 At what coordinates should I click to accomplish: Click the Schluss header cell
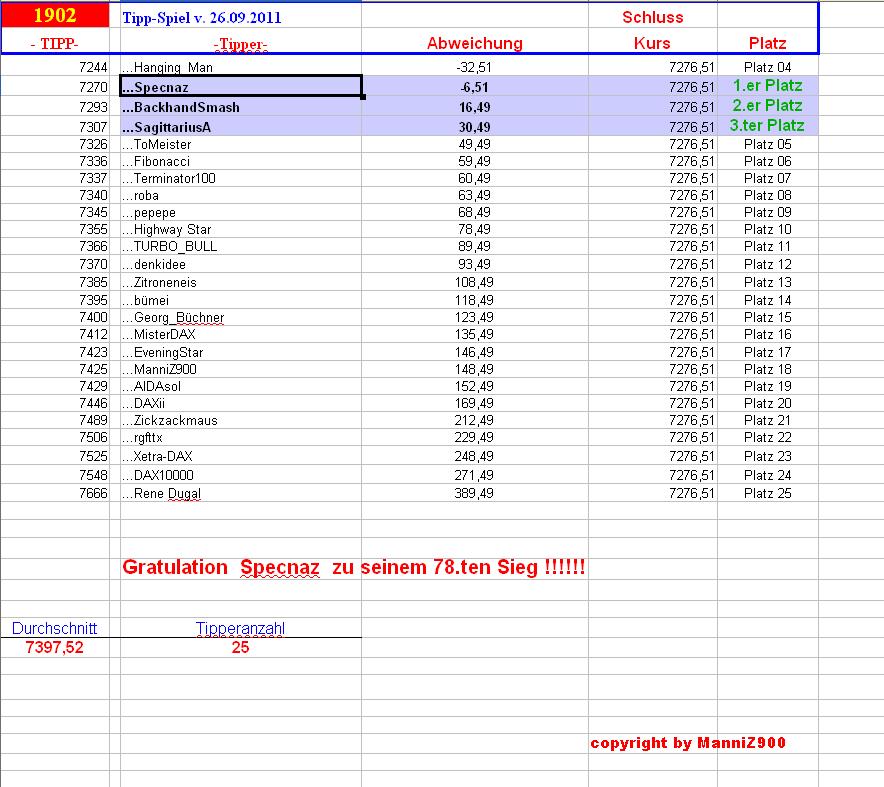coord(653,17)
